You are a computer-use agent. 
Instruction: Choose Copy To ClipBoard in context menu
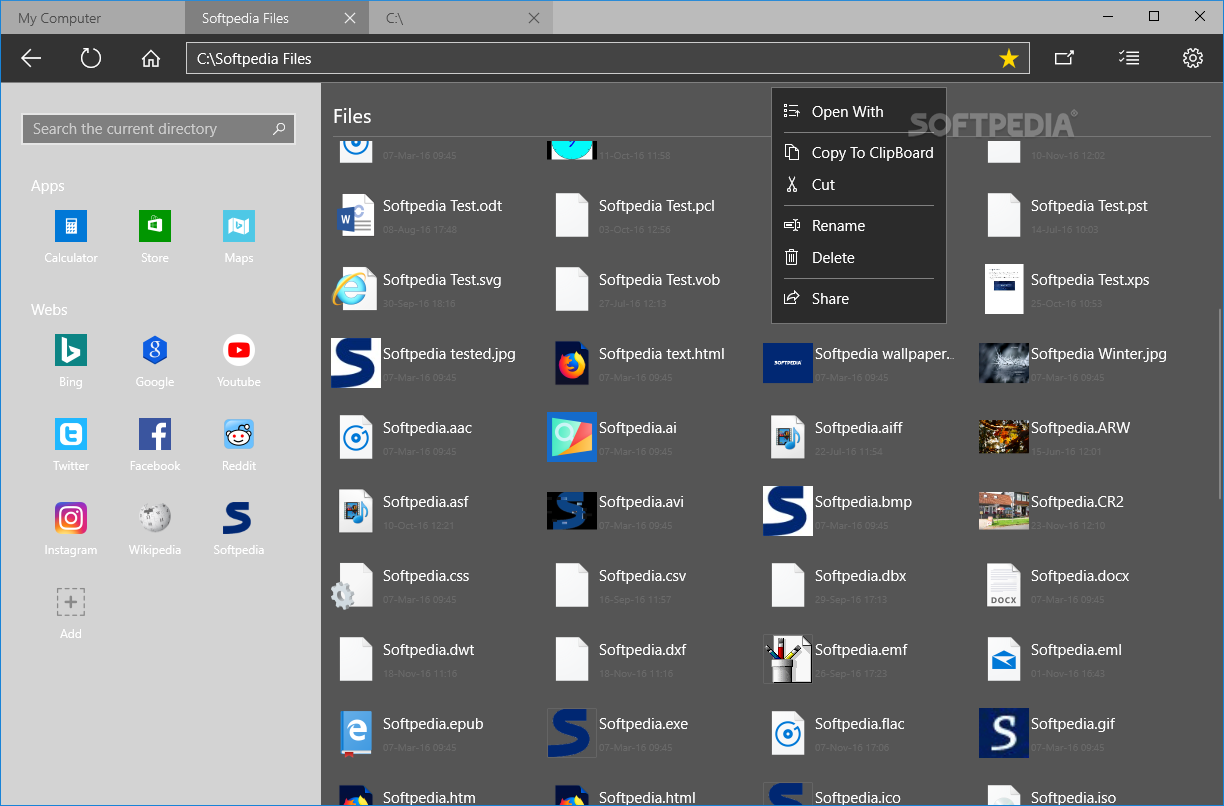point(858,152)
